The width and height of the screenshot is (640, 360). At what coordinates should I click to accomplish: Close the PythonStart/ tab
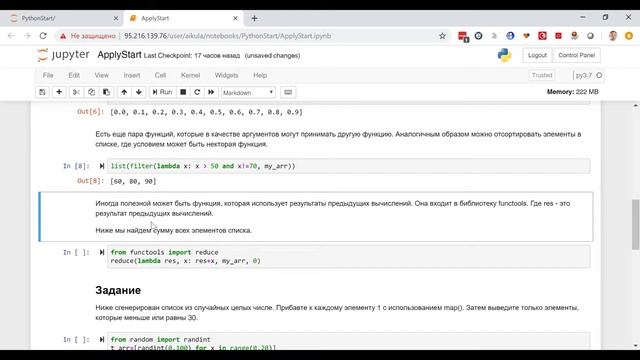[116, 18]
